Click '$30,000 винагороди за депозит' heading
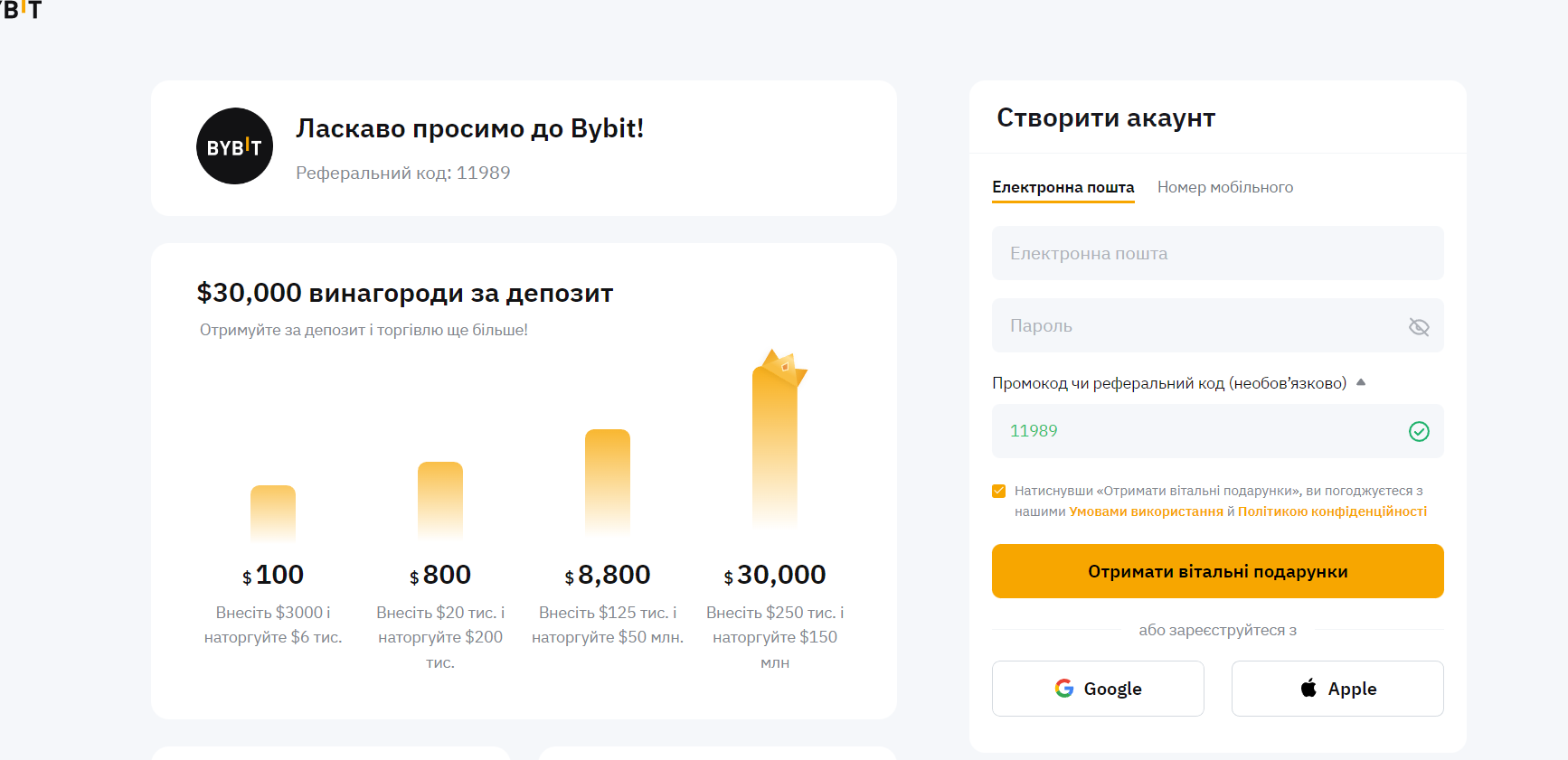This screenshot has height=760, width=1568. [x=405, y=293]
